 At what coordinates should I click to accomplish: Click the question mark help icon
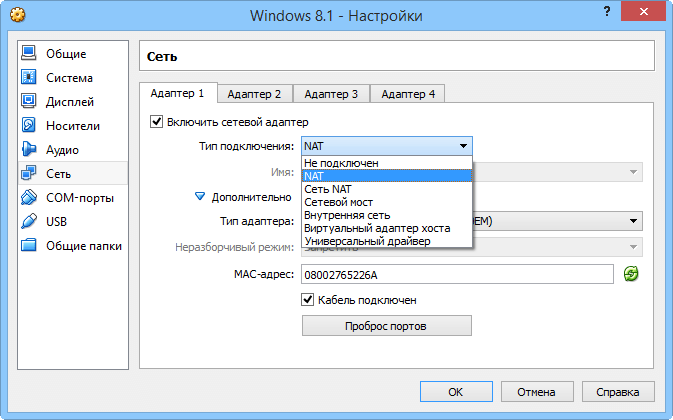[607, 12]
